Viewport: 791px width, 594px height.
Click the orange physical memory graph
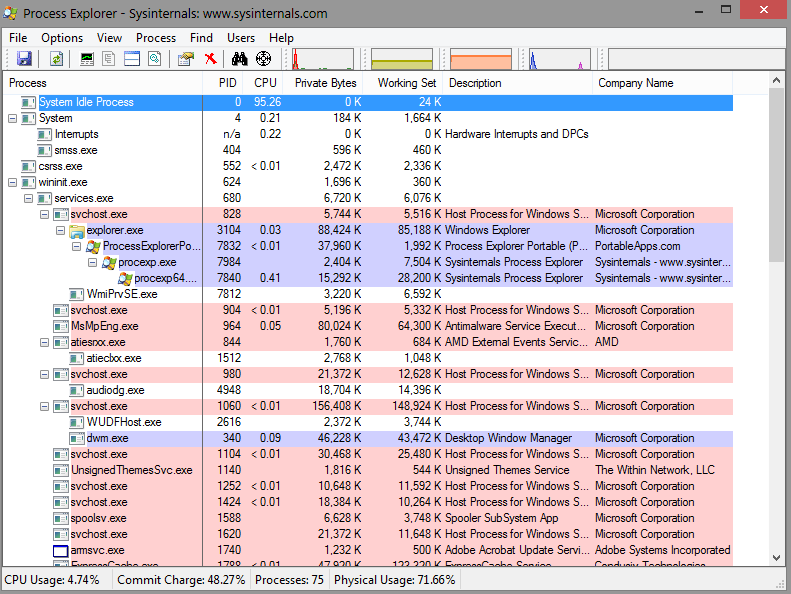(x=481, y=59)
